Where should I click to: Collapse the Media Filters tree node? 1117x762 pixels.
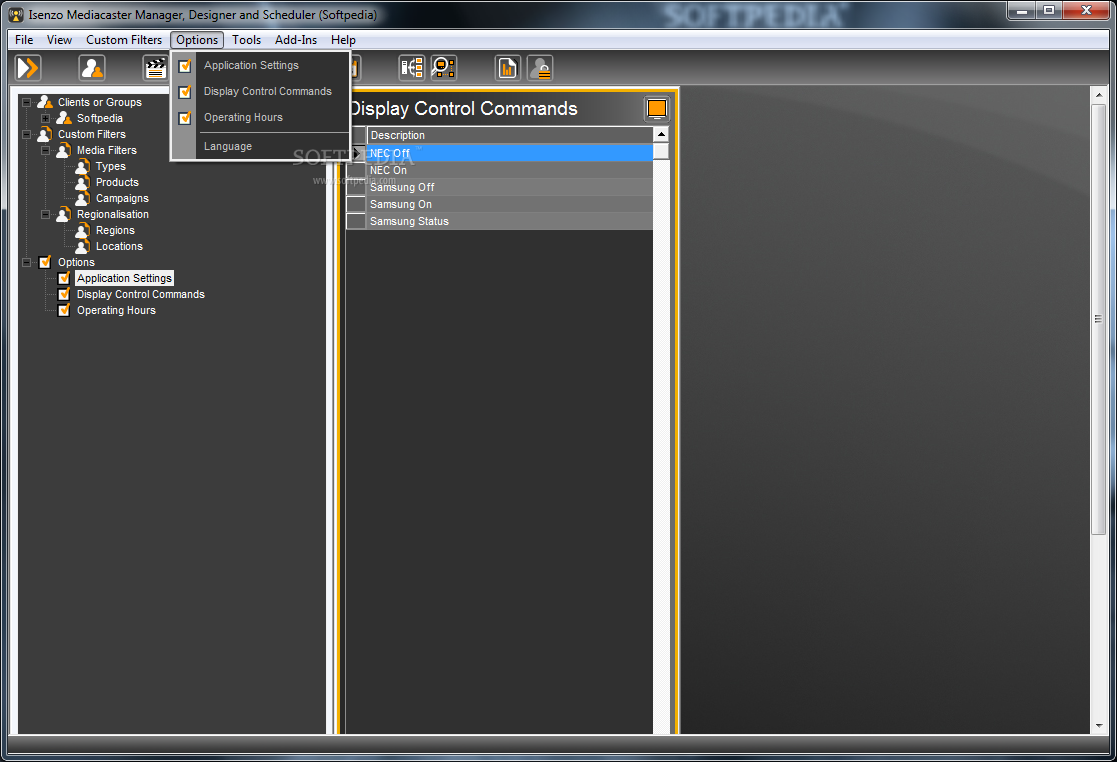[46, 150]
